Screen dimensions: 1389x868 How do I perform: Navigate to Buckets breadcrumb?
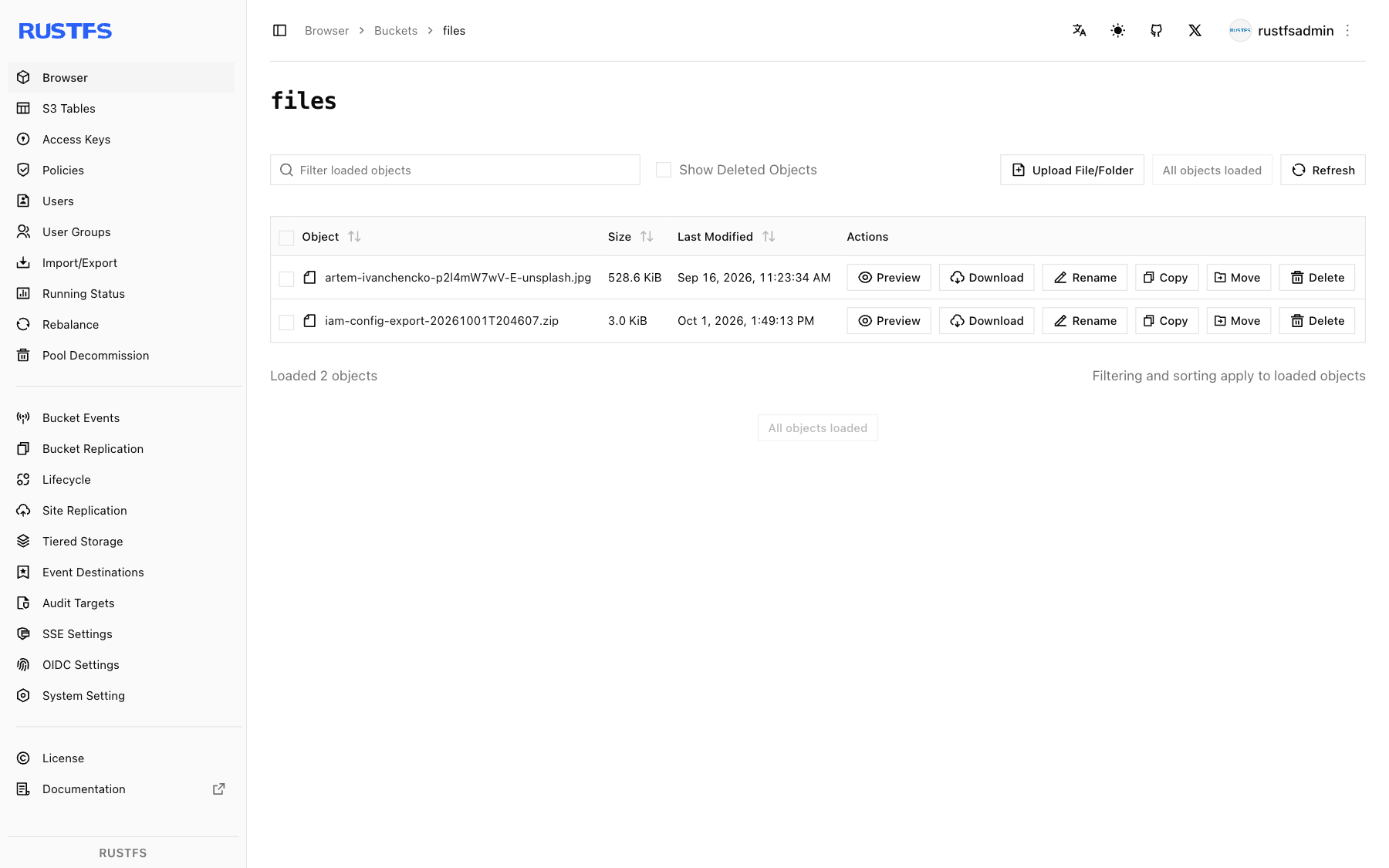(x=396, y=31)
